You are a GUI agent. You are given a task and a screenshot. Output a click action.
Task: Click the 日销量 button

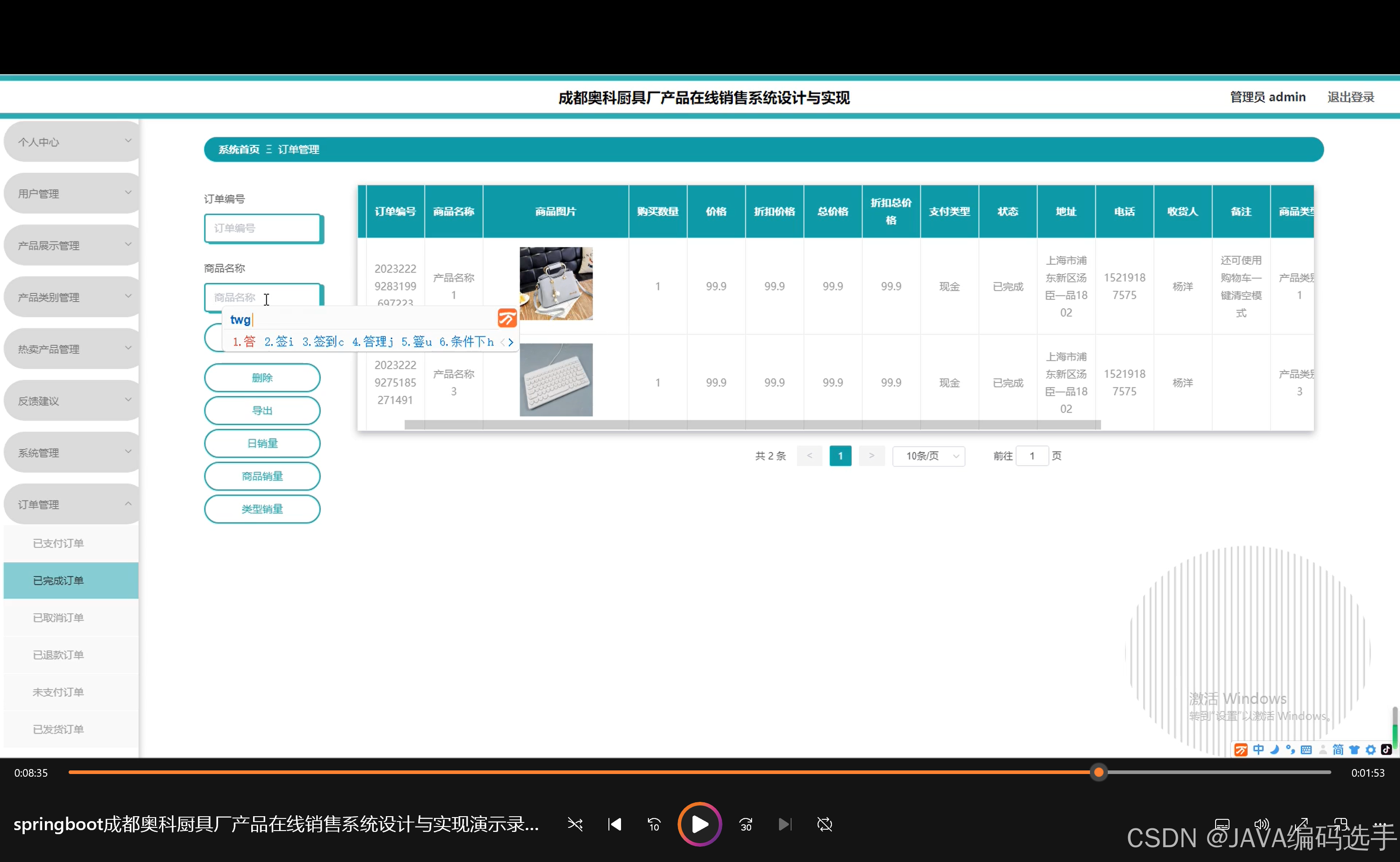tap(262, 443)
